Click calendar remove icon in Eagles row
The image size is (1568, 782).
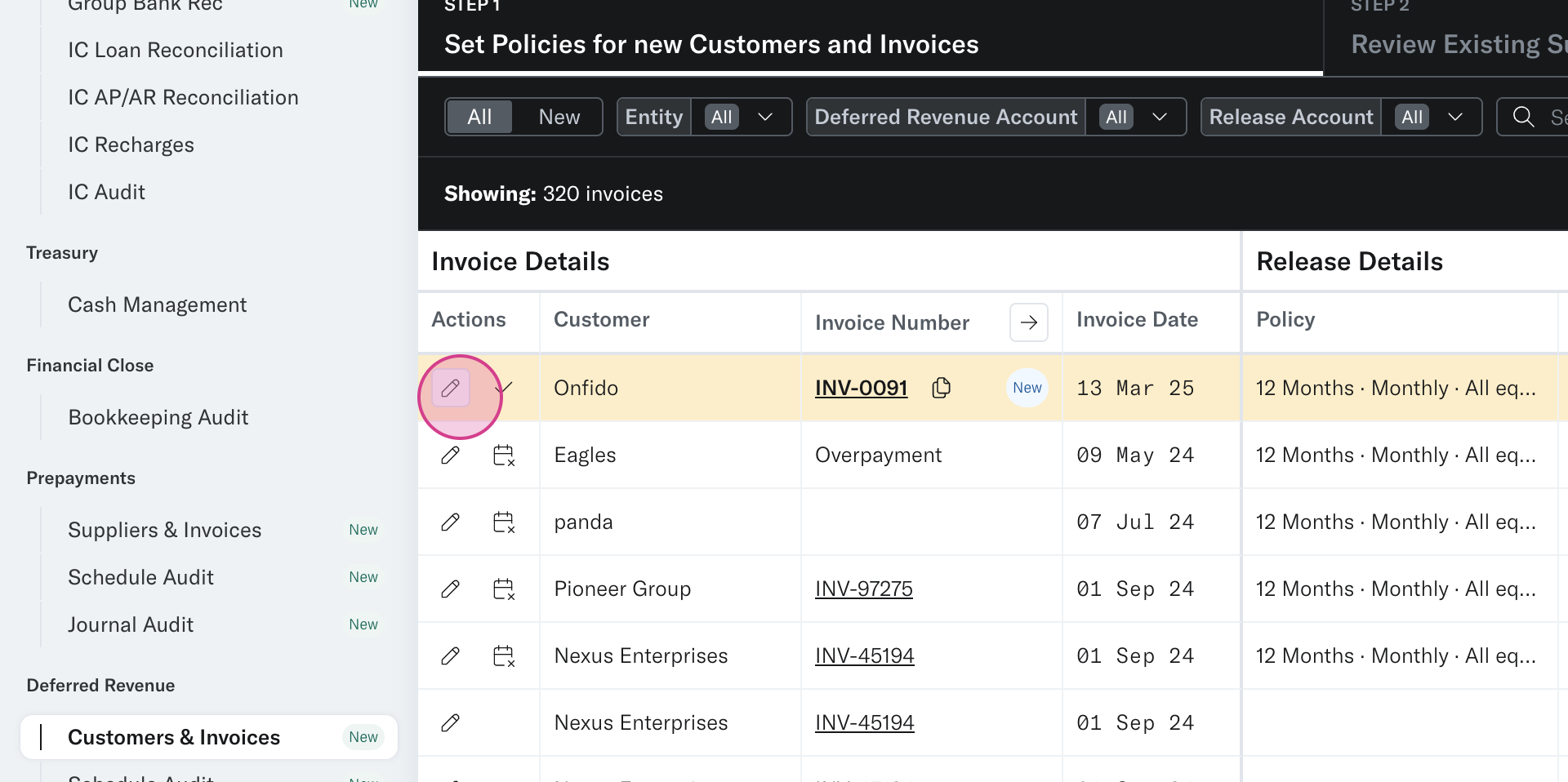tap(504, 455)
